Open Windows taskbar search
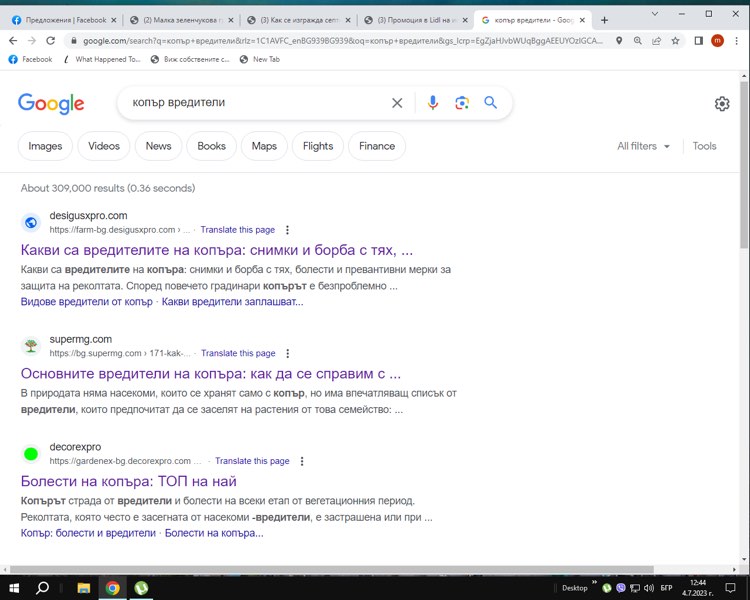 coord(43,588)
